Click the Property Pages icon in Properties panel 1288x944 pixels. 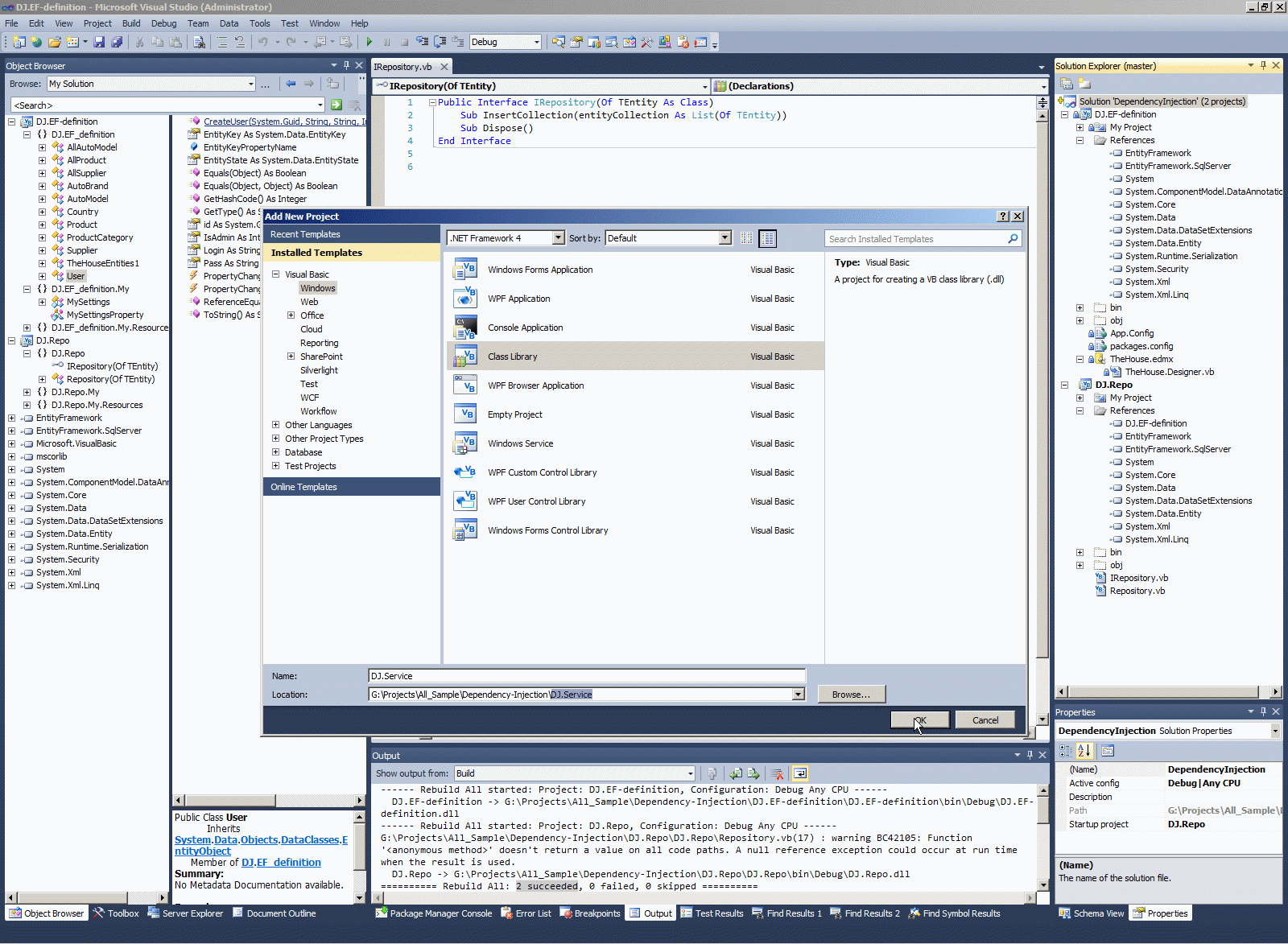[1108, 751]
